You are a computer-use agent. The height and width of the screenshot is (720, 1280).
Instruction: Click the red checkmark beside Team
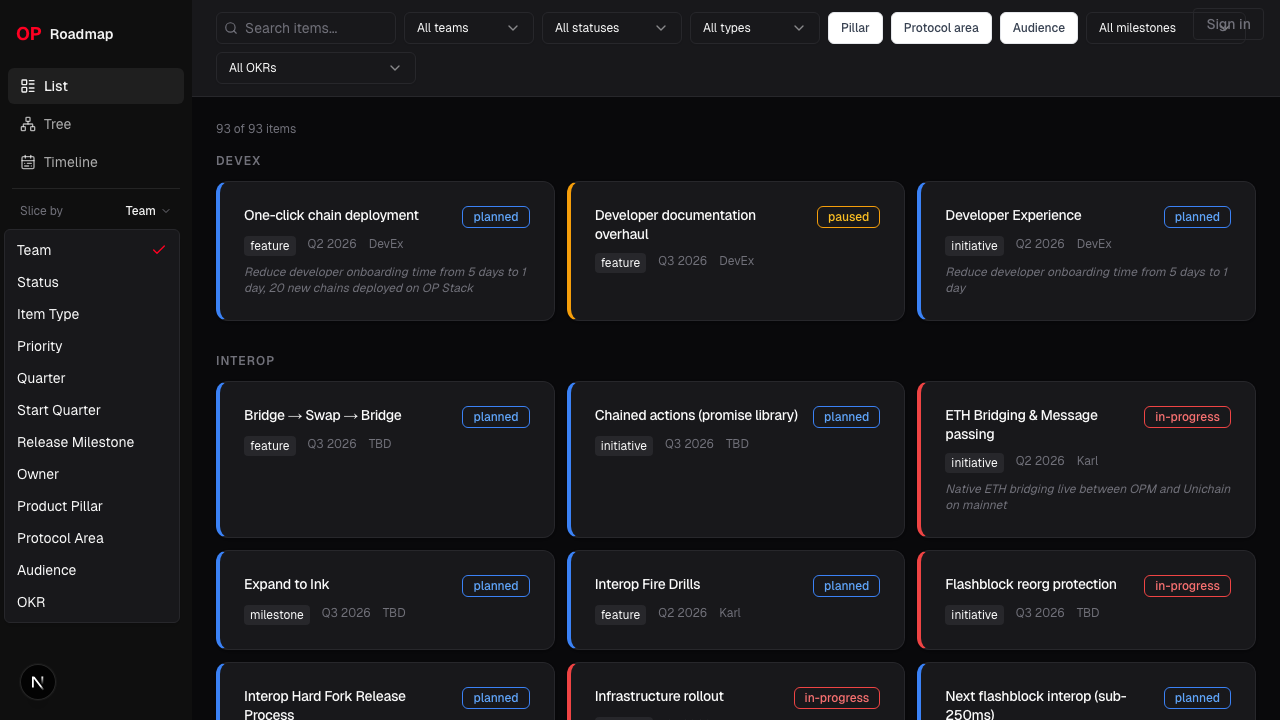coord(159,250)
